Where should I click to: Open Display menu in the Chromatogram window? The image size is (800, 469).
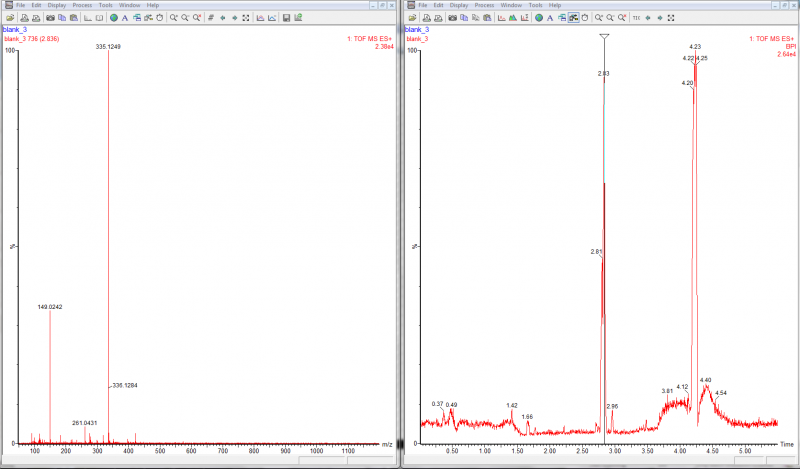[459, 5]
